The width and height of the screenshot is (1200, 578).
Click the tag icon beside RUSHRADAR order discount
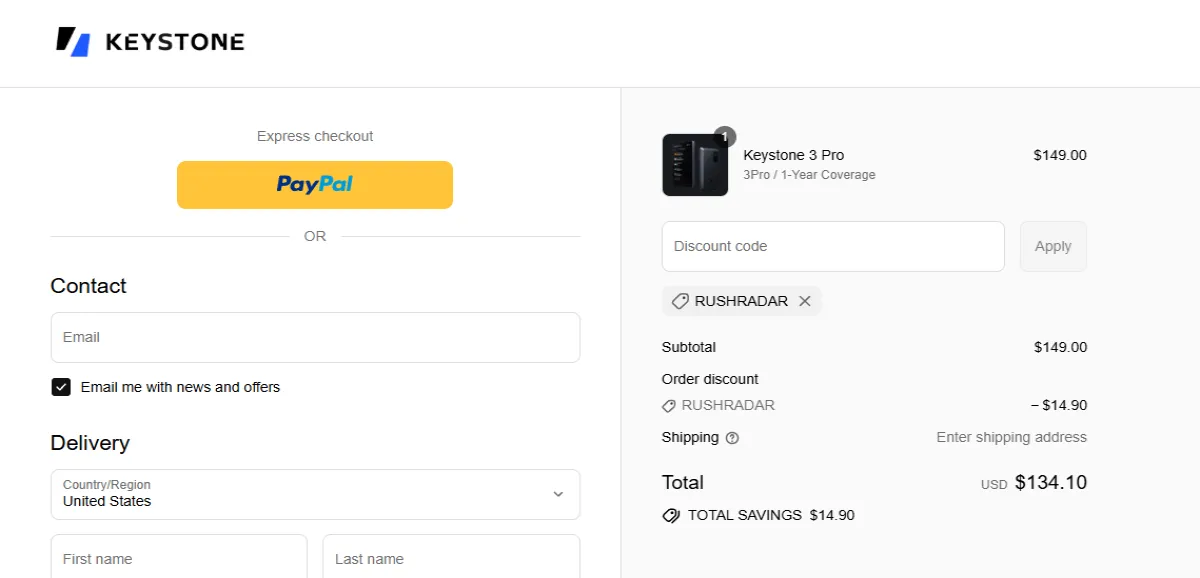(668, 405)
